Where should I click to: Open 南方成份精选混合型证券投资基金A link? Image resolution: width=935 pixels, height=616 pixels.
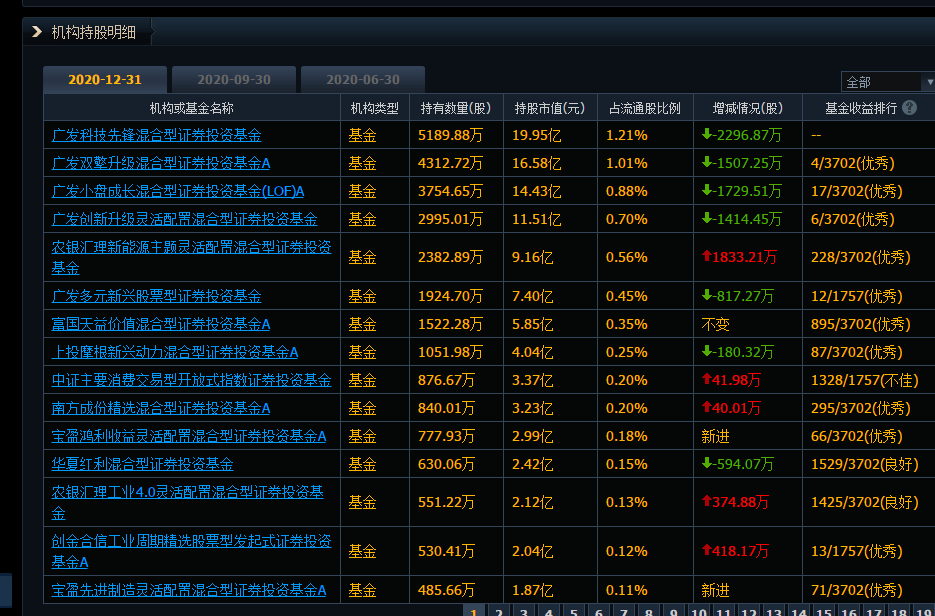160,408
